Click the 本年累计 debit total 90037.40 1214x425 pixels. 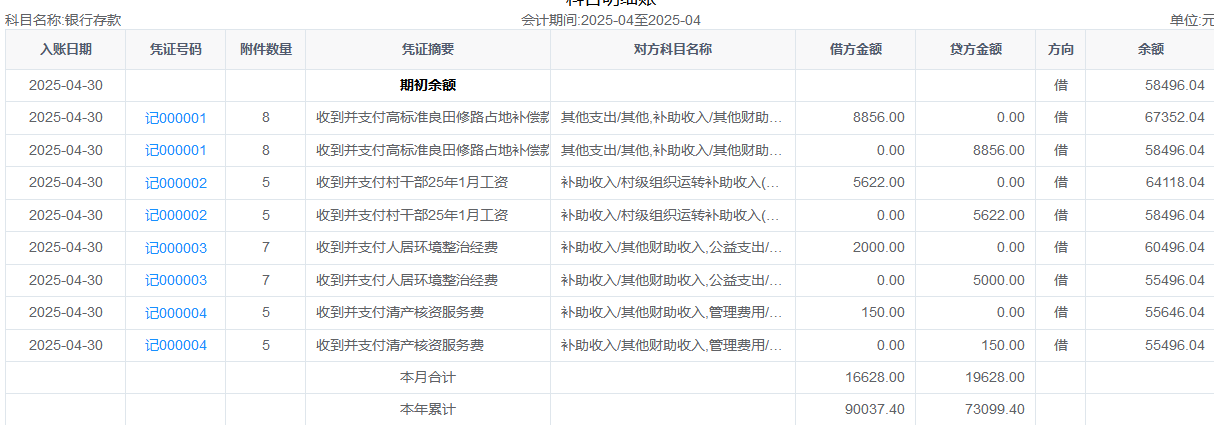(x=873, y=409)
